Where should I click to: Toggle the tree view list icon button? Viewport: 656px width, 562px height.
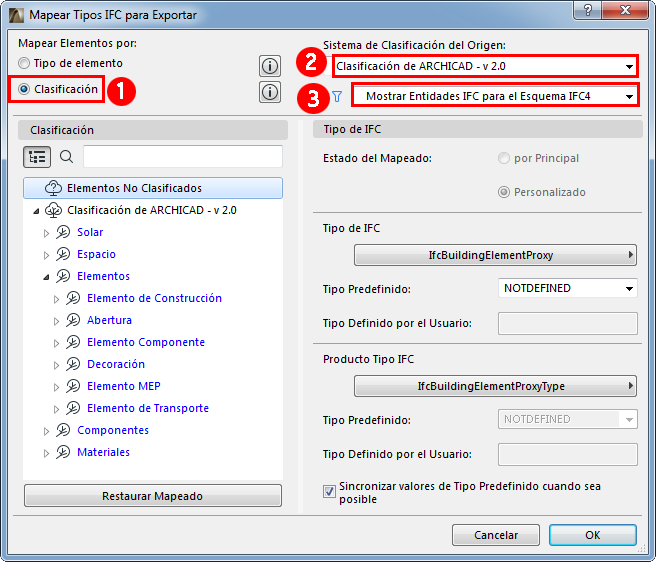37,157
